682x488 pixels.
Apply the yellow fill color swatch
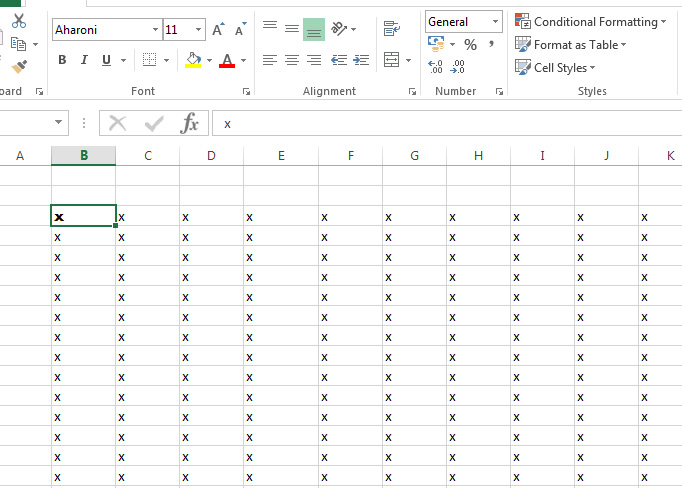[x=194, y=61]
